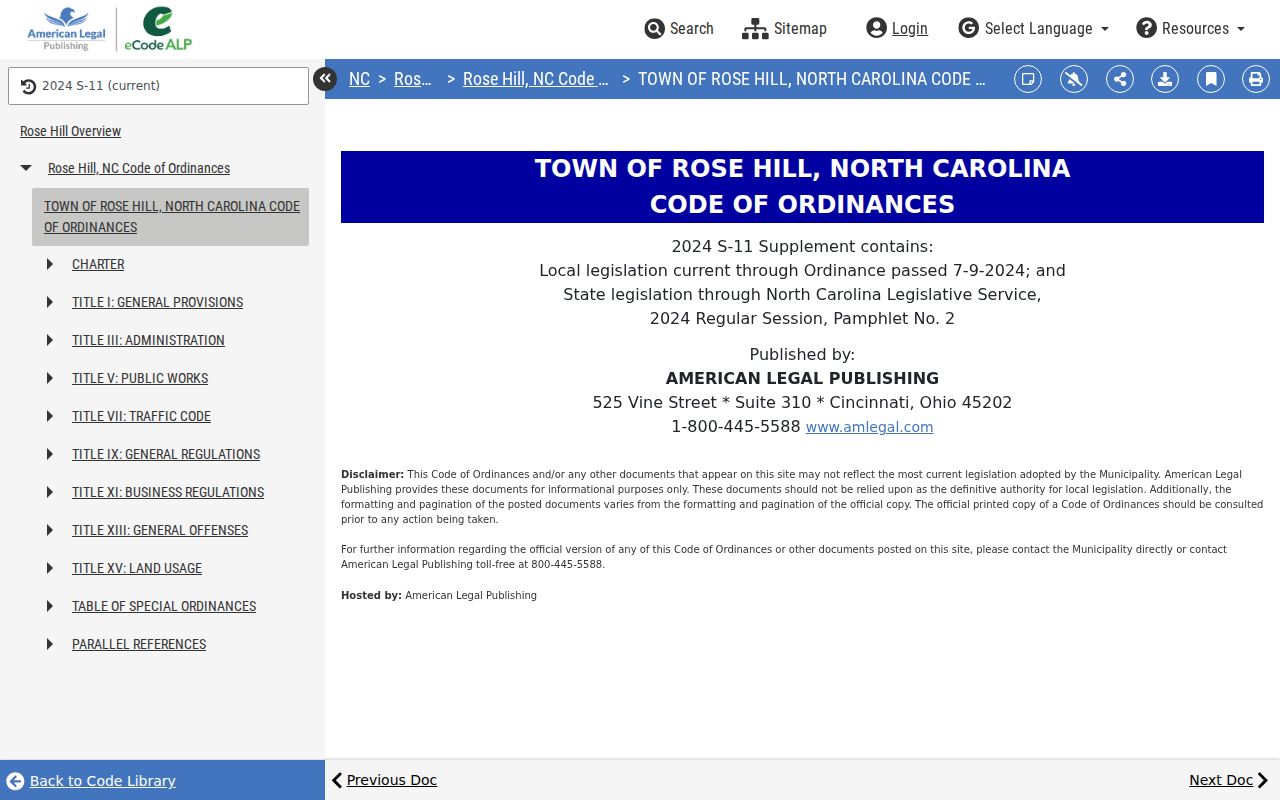Expand Title XI: Business Regulations arrow
The image size is (1280, 800).
point(50,492)
